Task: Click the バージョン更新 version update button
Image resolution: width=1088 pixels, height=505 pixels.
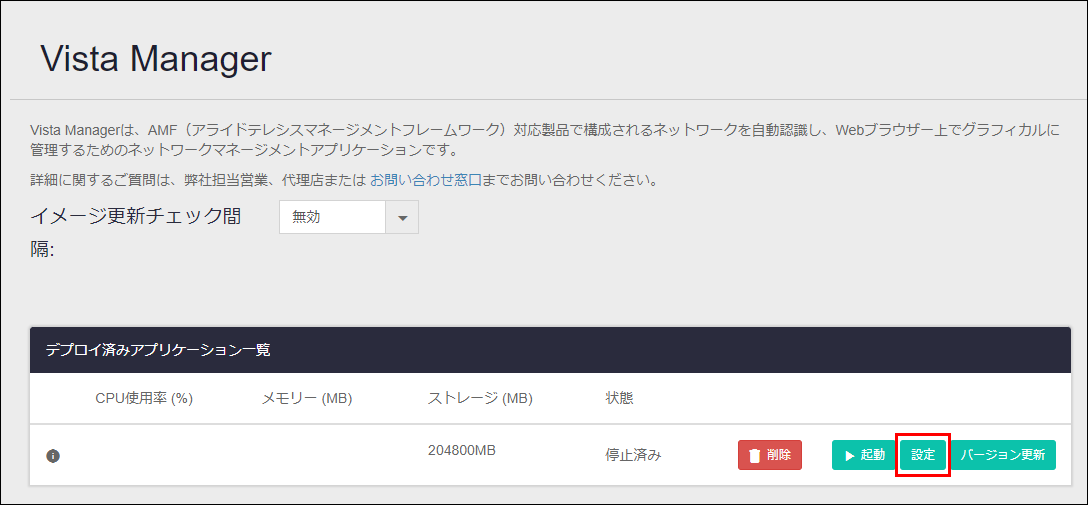Action: 1003,455
